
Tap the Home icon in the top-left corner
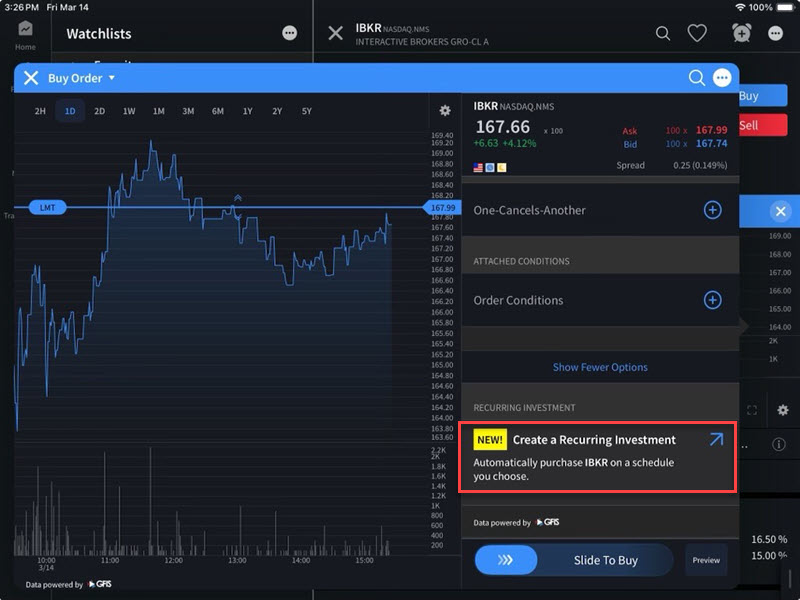click(23, 30)
